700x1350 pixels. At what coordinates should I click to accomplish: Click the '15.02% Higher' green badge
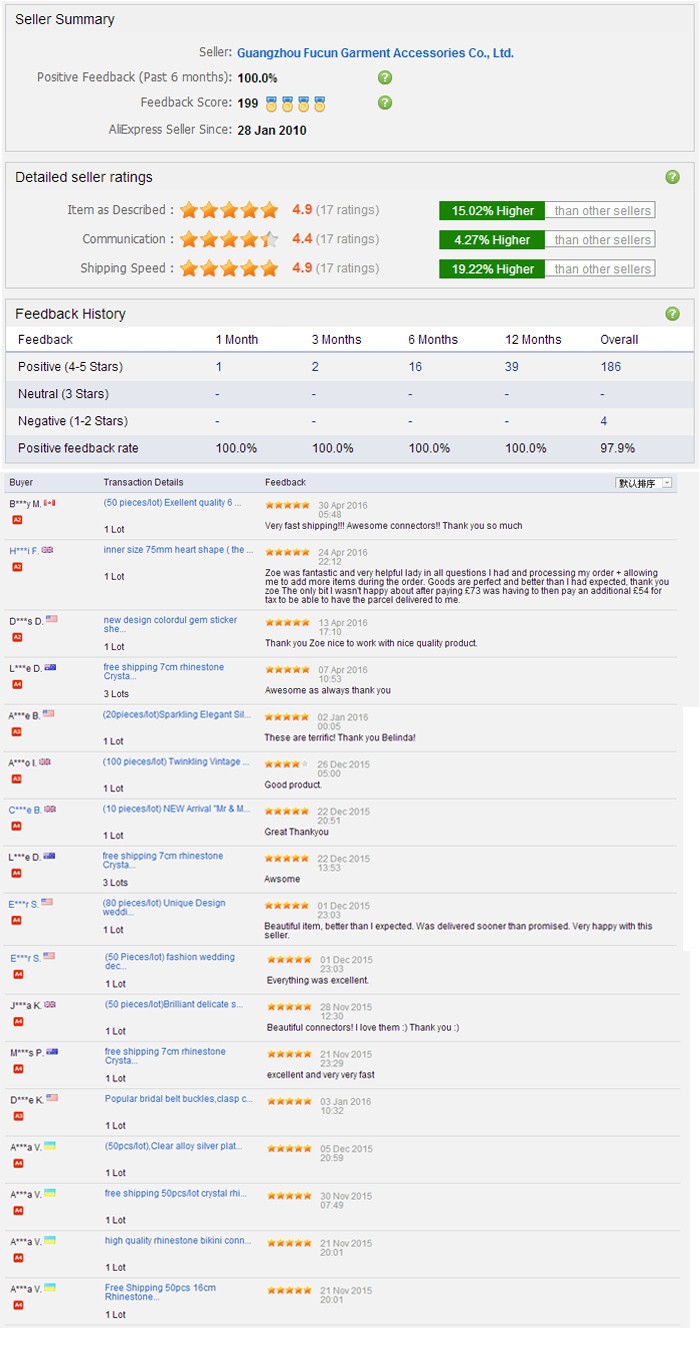(x=492, y=211)
